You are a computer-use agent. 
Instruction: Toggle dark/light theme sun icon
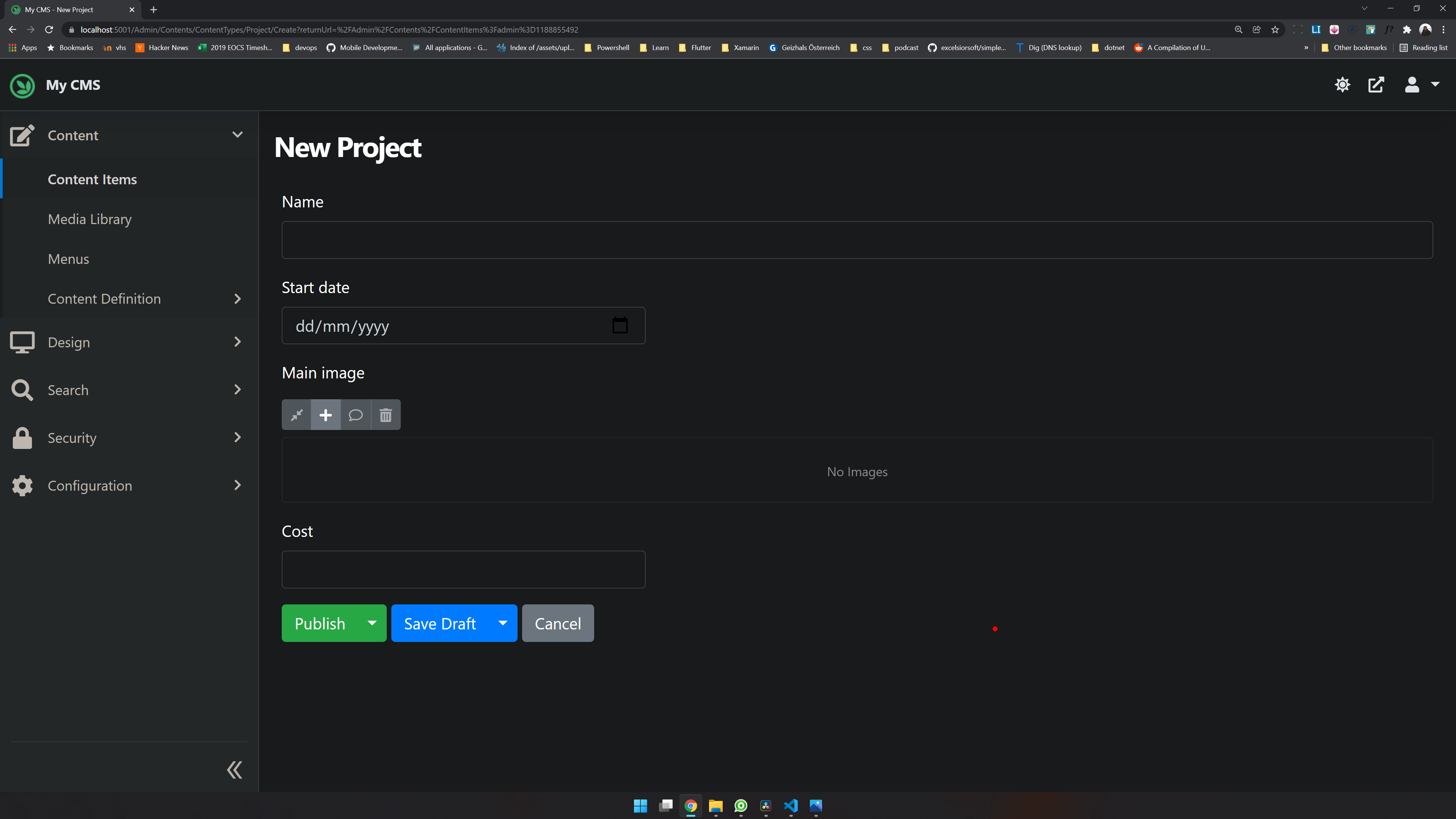[1342, 85]
